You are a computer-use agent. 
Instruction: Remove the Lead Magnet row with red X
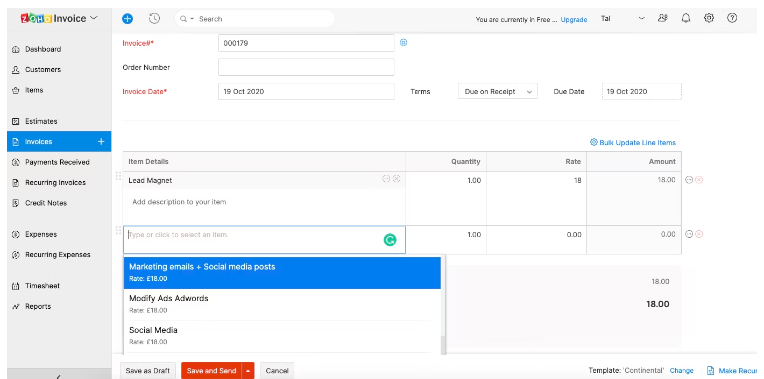point(699,180)
